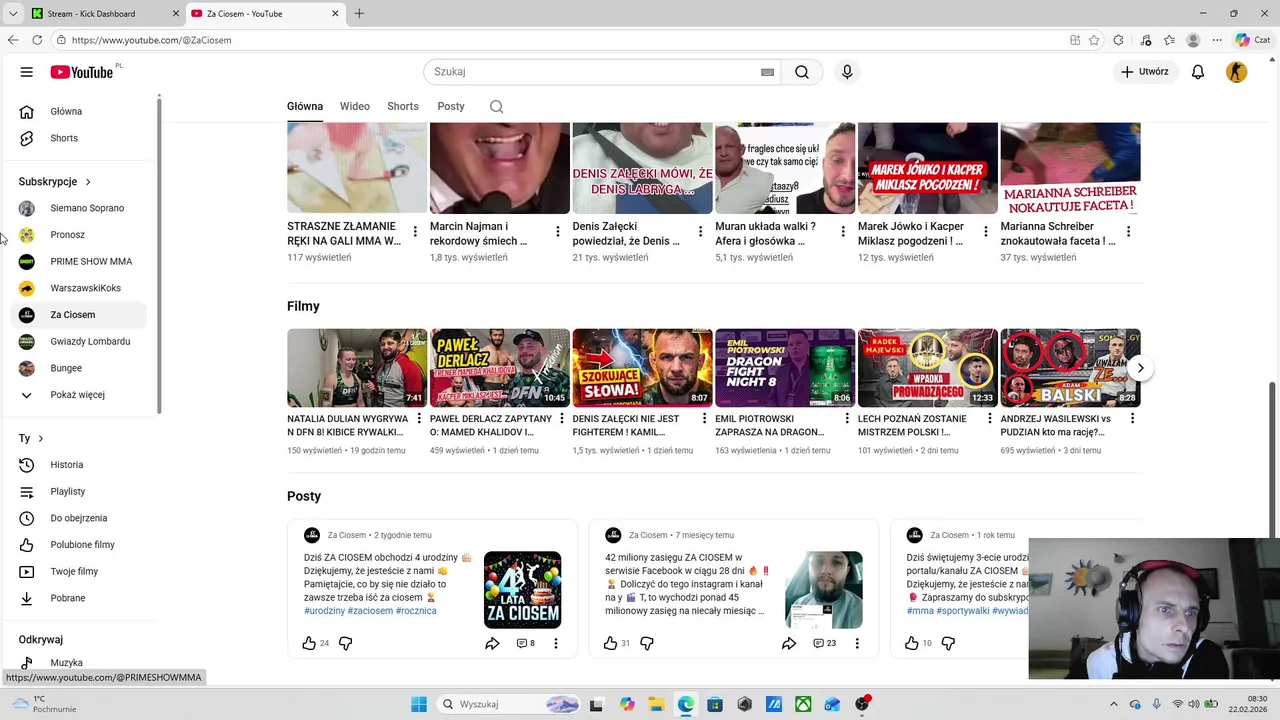
Task: Like the 3-ecie urodziny post
Action: tap(911, 643)
